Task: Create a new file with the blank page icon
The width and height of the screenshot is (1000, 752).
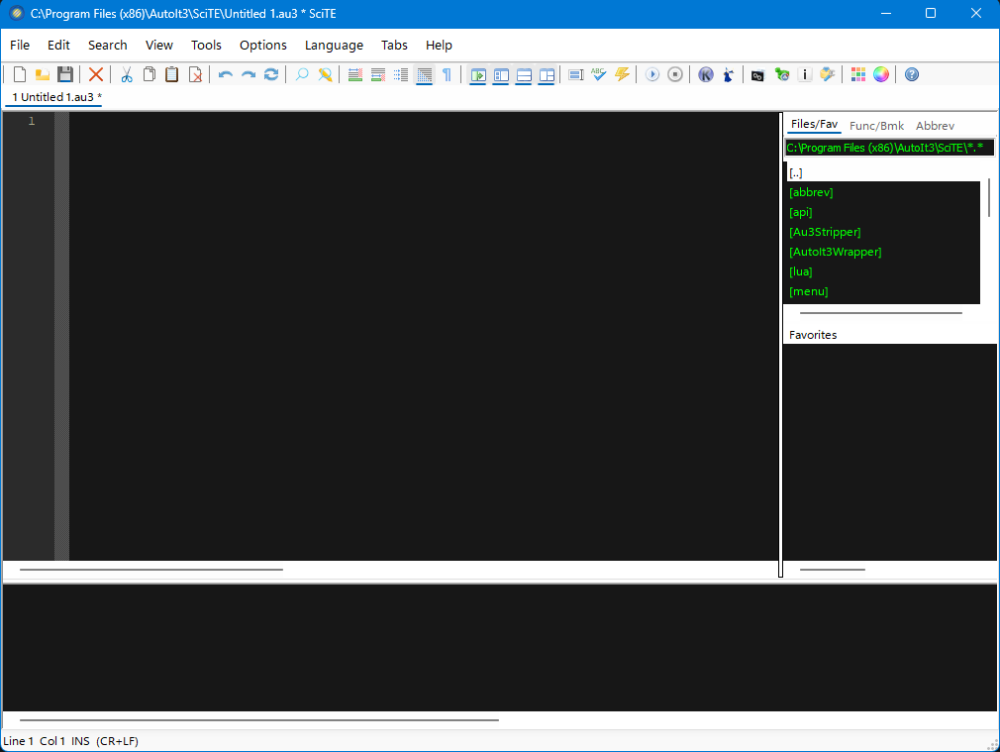Action: click(20, 75)
